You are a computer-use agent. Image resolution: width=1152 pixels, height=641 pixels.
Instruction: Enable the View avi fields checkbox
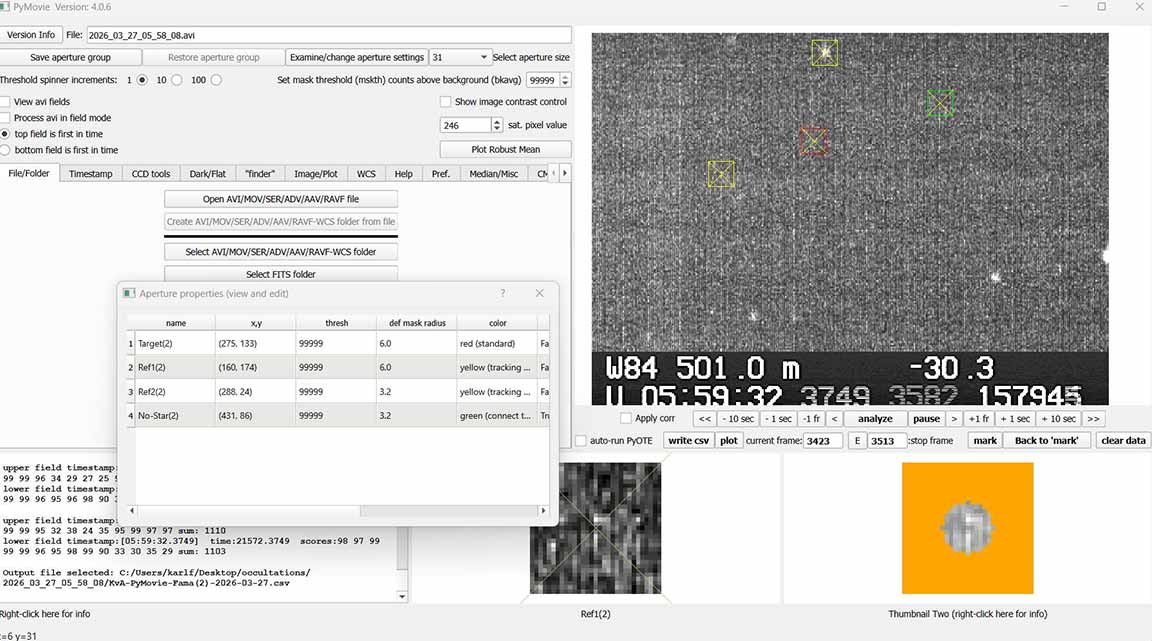[6, 102]
